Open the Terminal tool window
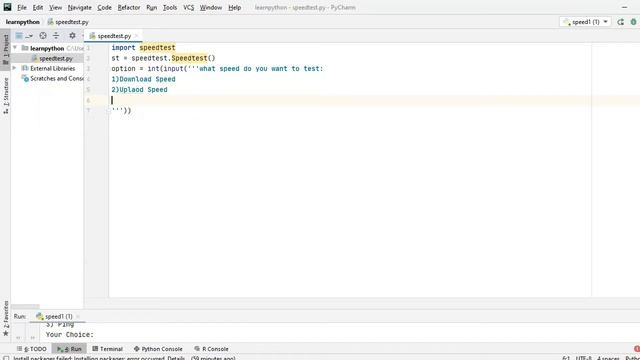 [107, 349]
